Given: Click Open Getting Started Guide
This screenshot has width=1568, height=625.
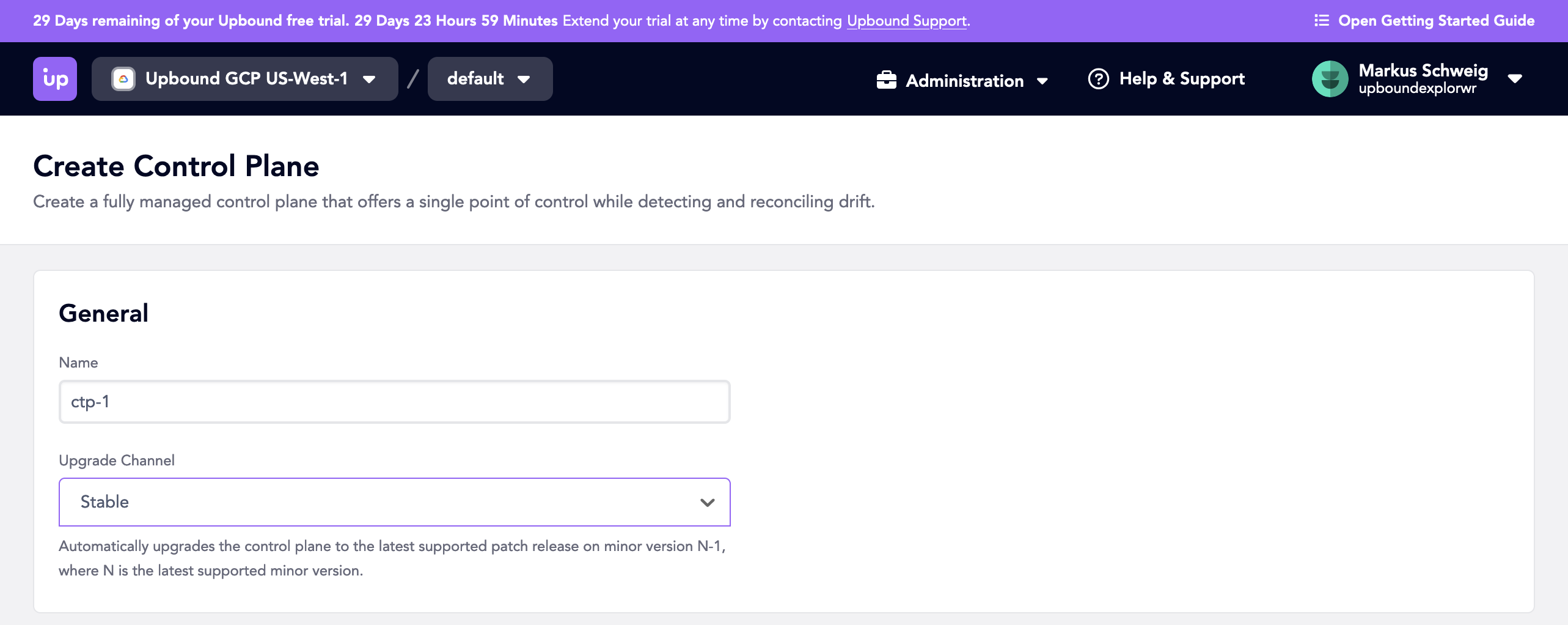Looking at the screenshot, I should pyautogui.click(x=1424, y=21).
